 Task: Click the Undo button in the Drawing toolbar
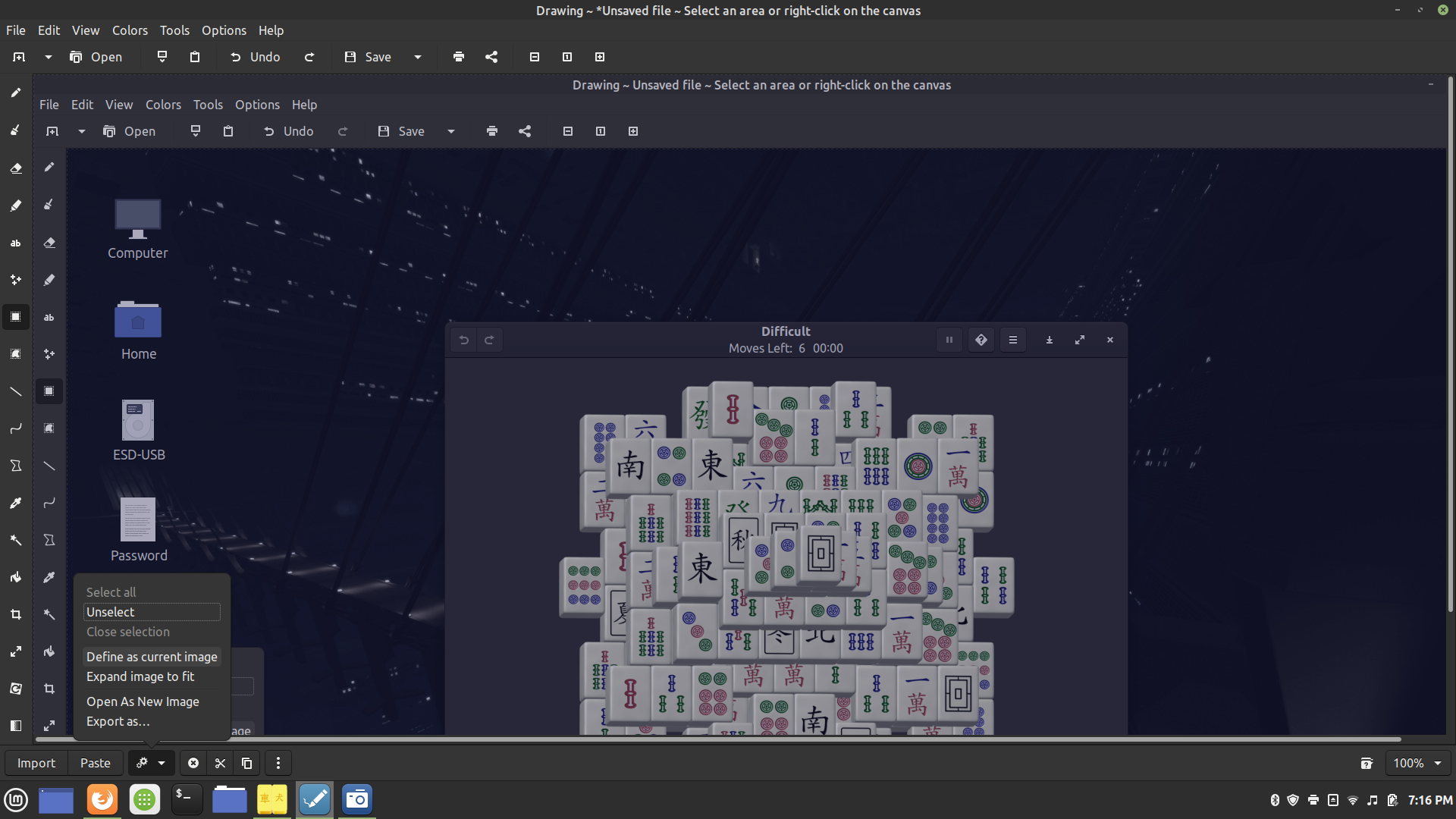[288, 131]
